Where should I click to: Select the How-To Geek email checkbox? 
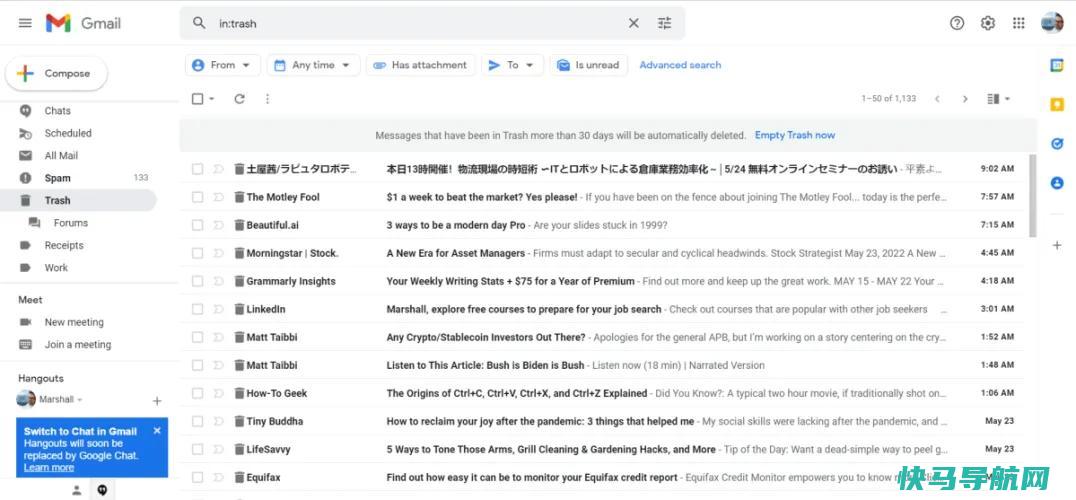(198, 394)
